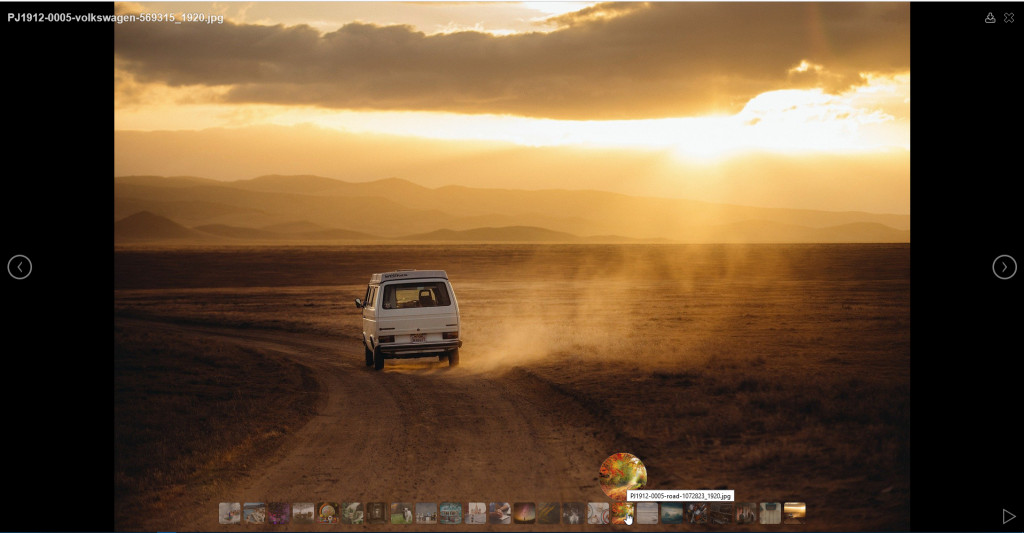Advance to the next image with right arrow
Image resolution: width=1024 pixels, height=533 pixels.
click(1004, 267)
